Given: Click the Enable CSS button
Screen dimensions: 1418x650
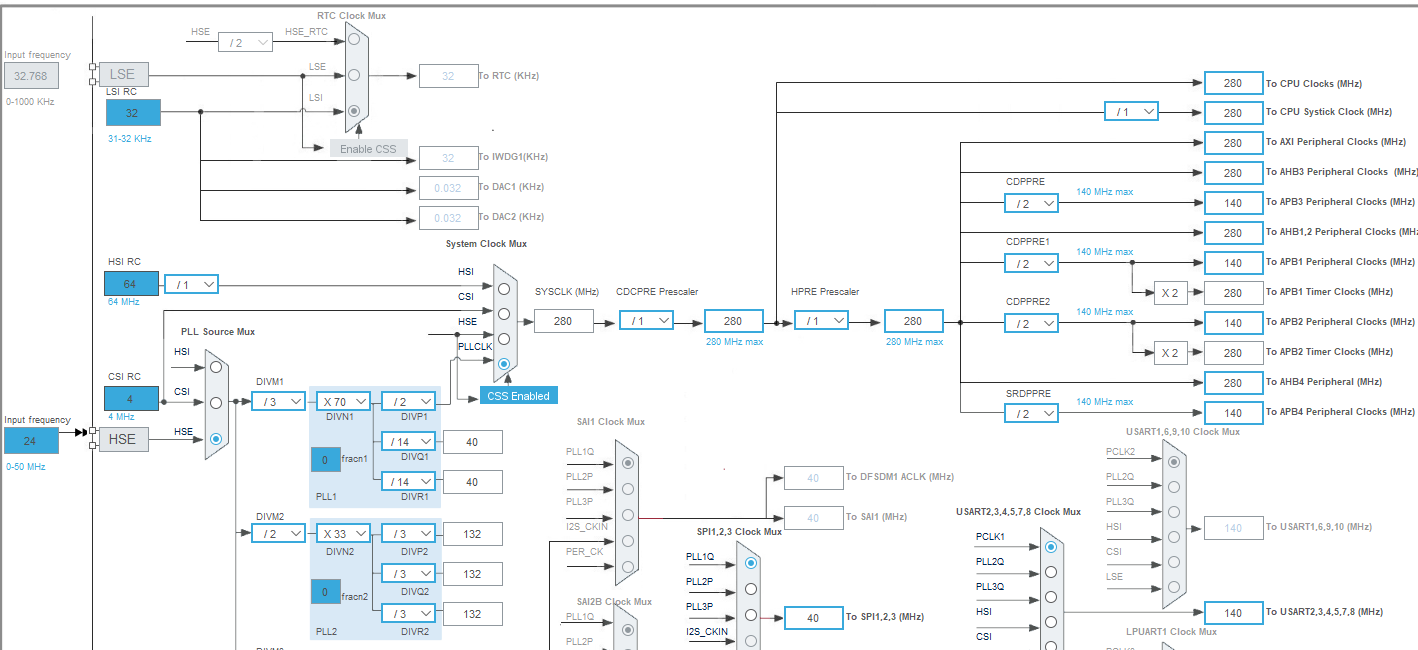Looking at the screenshot, I should tap(367, 147).
